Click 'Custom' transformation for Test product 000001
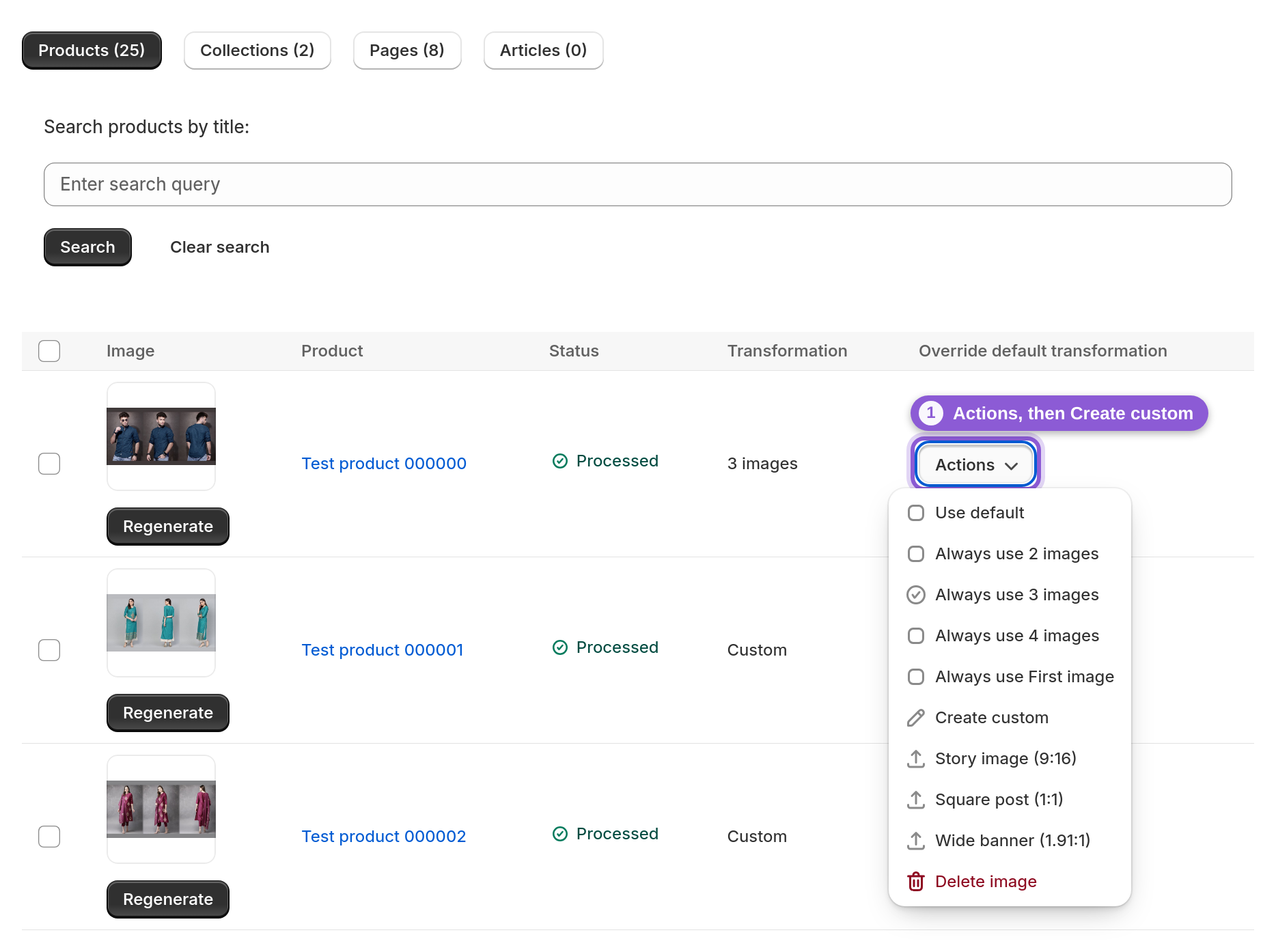 tap(757, 650)
